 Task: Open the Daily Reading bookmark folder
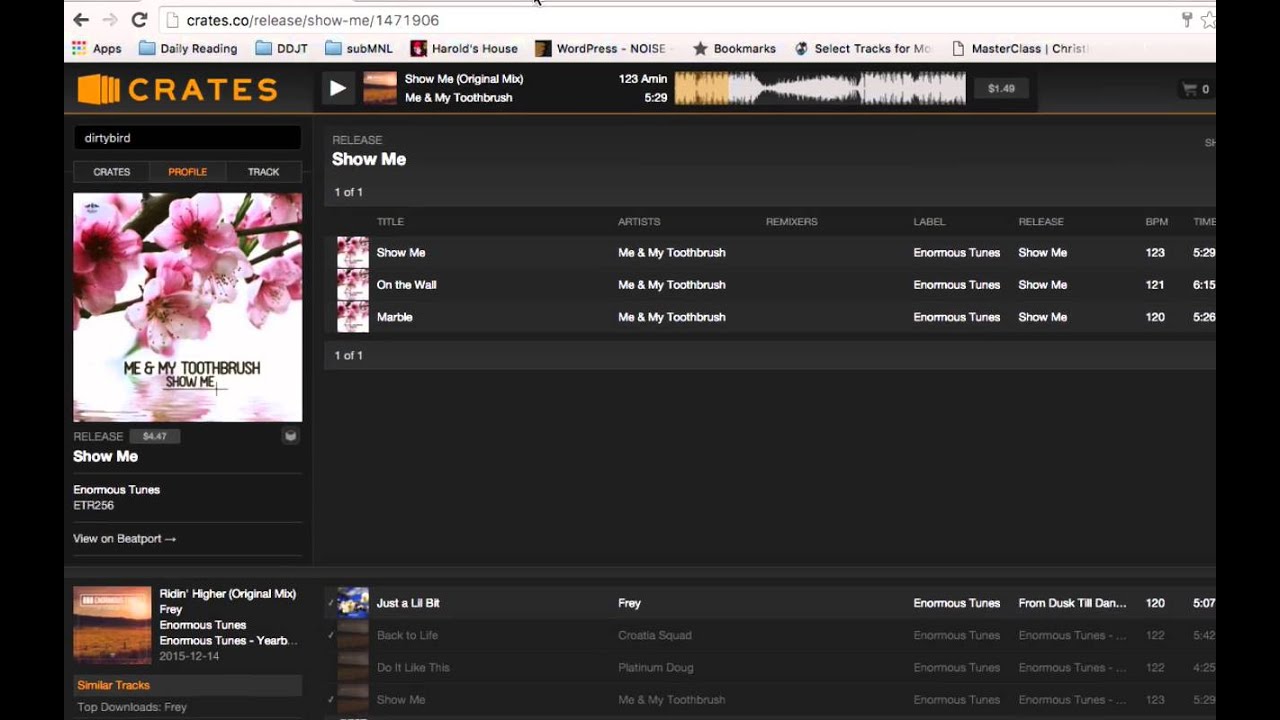pyautogui.click(x=188, y=48)
